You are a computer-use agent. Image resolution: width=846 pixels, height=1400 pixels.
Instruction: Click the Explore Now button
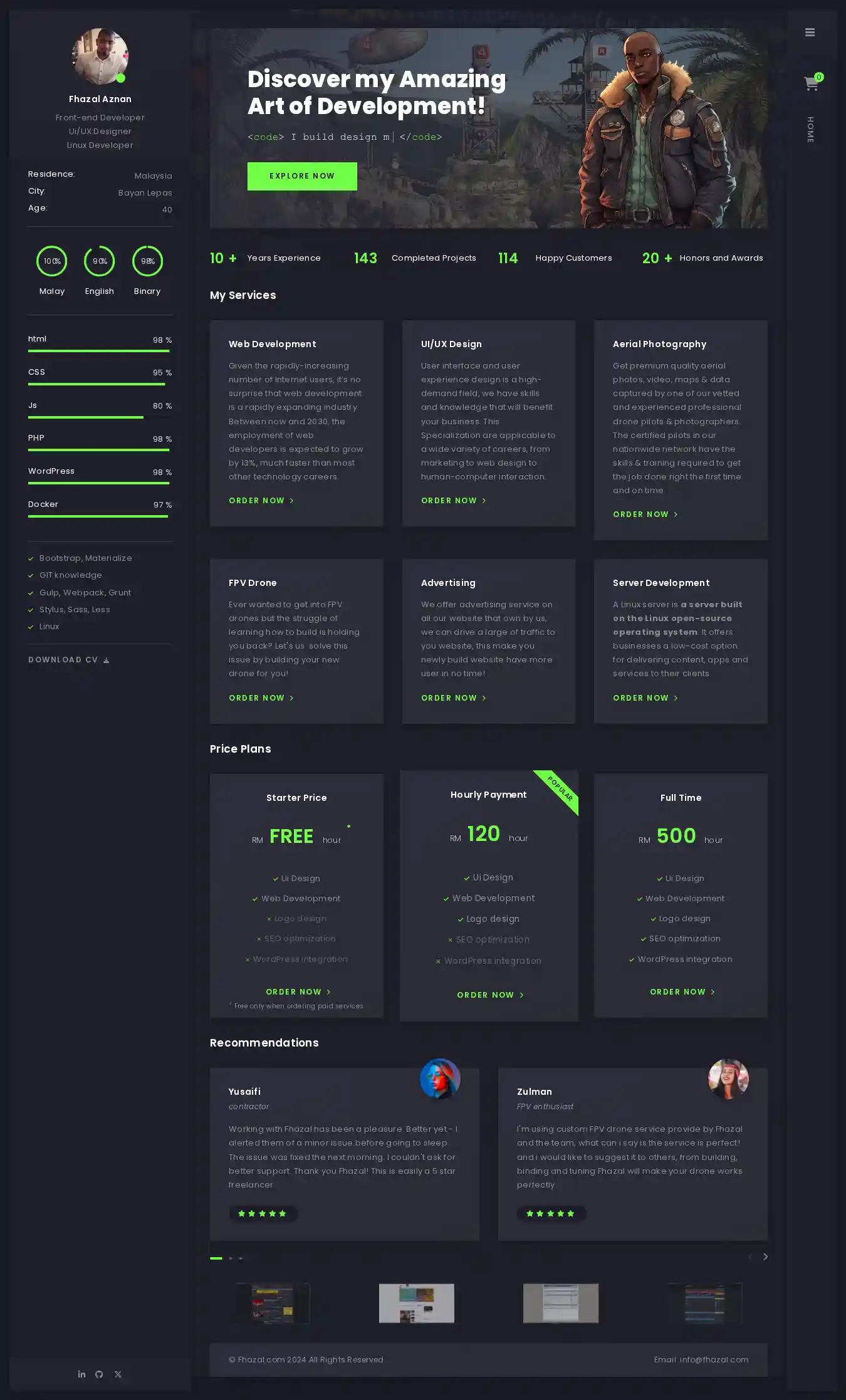pyautogui.click(x=302, y=176)
